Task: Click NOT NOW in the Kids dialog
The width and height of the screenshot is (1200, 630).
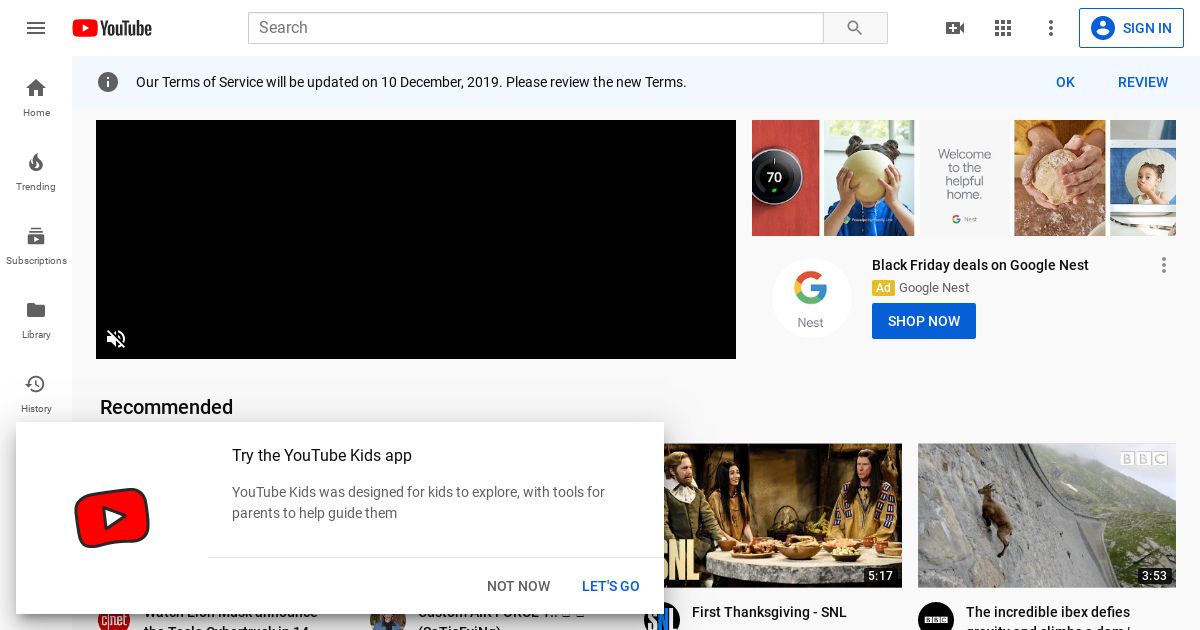Action: 519,586
